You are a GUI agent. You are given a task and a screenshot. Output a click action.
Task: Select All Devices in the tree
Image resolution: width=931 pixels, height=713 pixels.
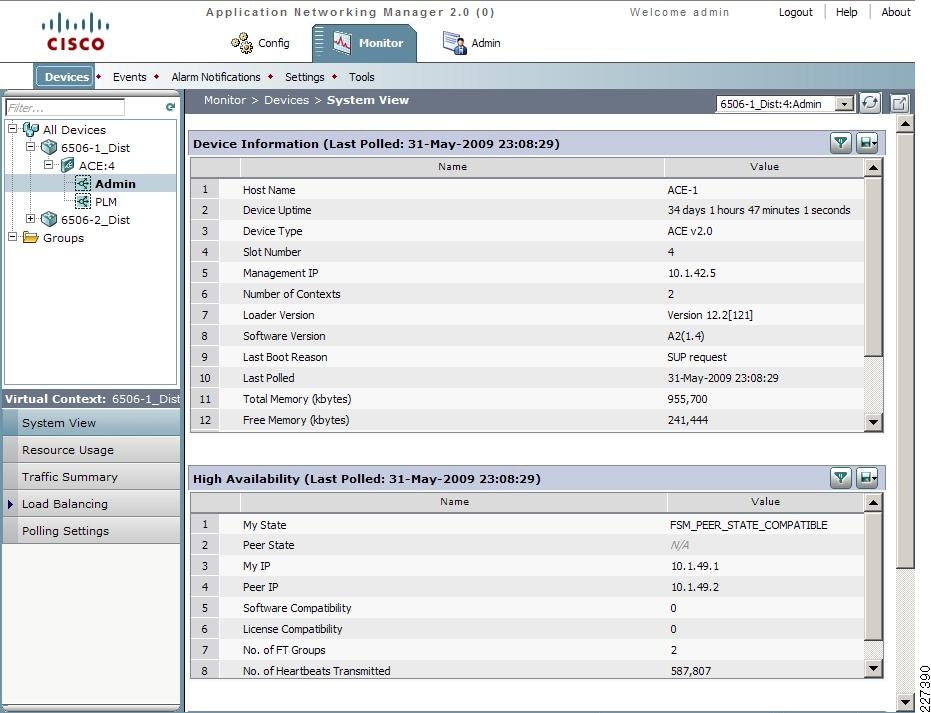coord(74,129)
